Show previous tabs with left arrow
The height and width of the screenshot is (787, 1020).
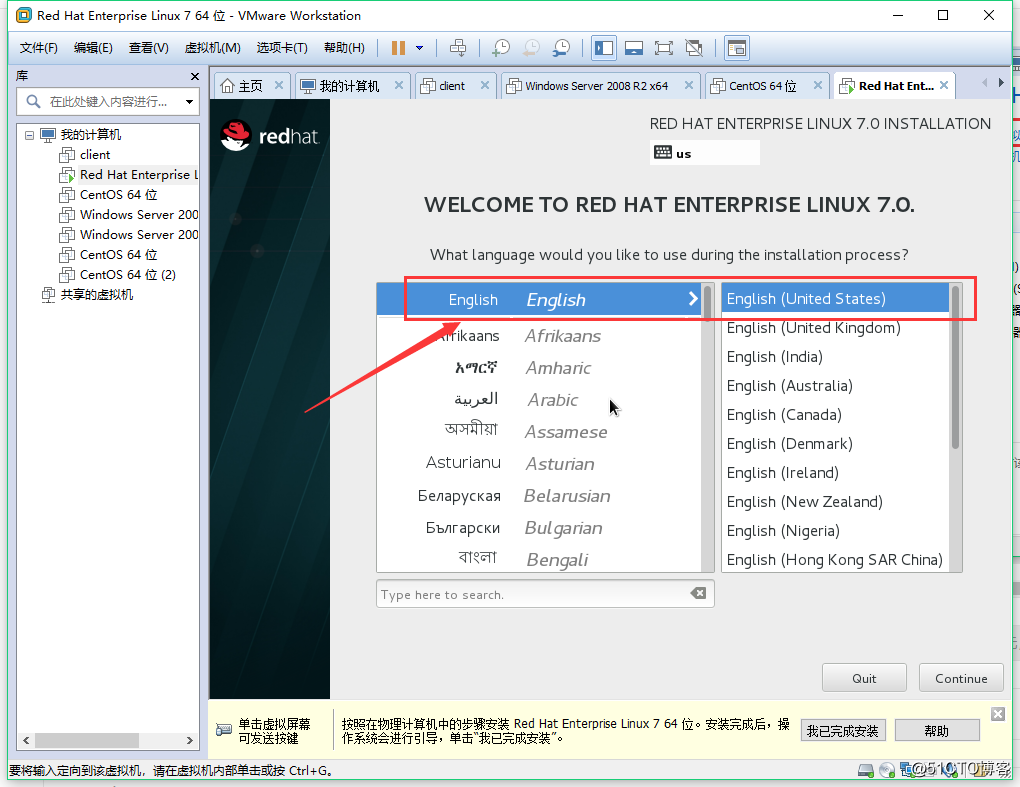click(x=984, y=83)
